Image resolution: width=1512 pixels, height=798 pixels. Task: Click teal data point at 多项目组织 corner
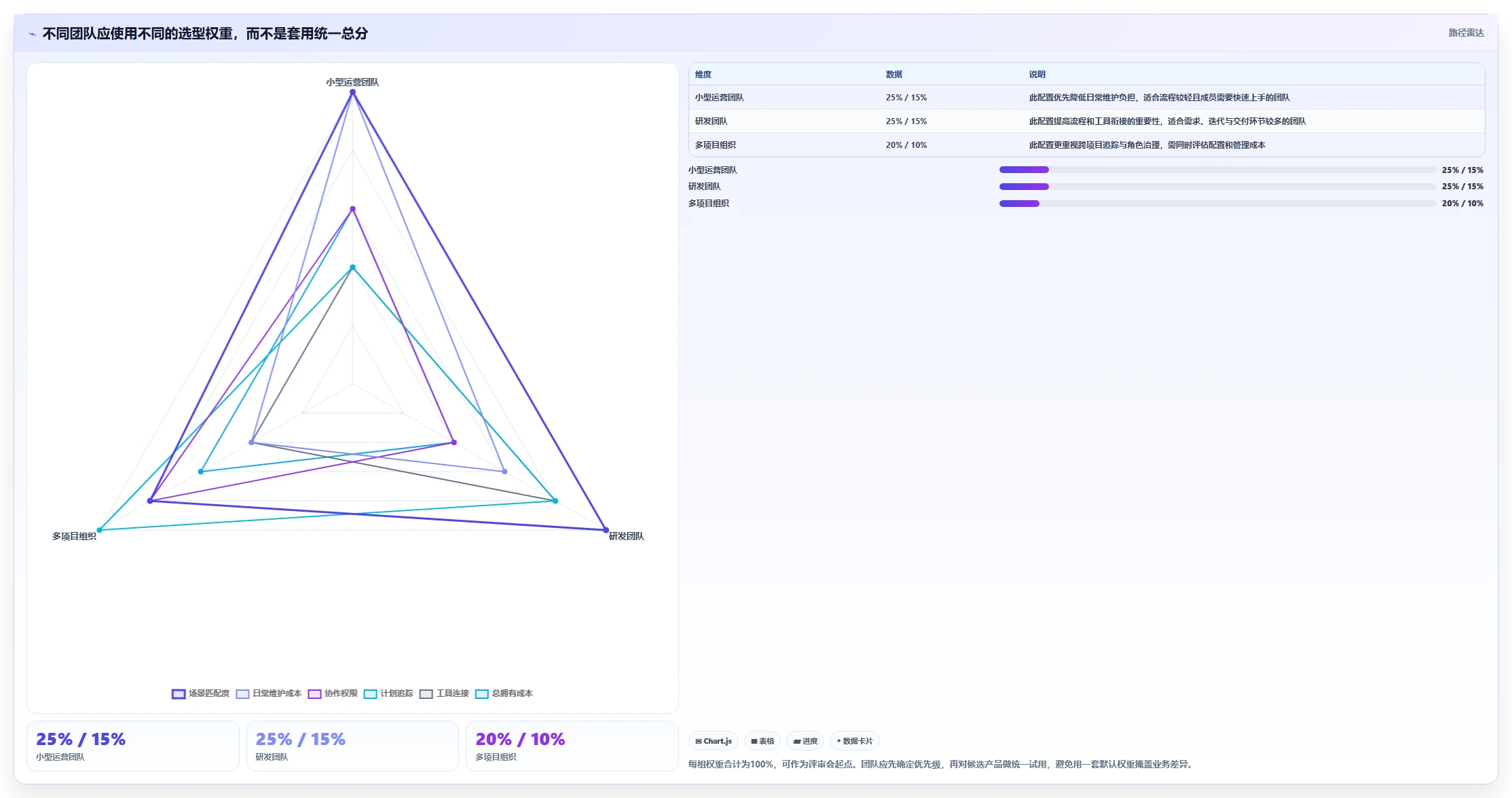coord(99,530)
